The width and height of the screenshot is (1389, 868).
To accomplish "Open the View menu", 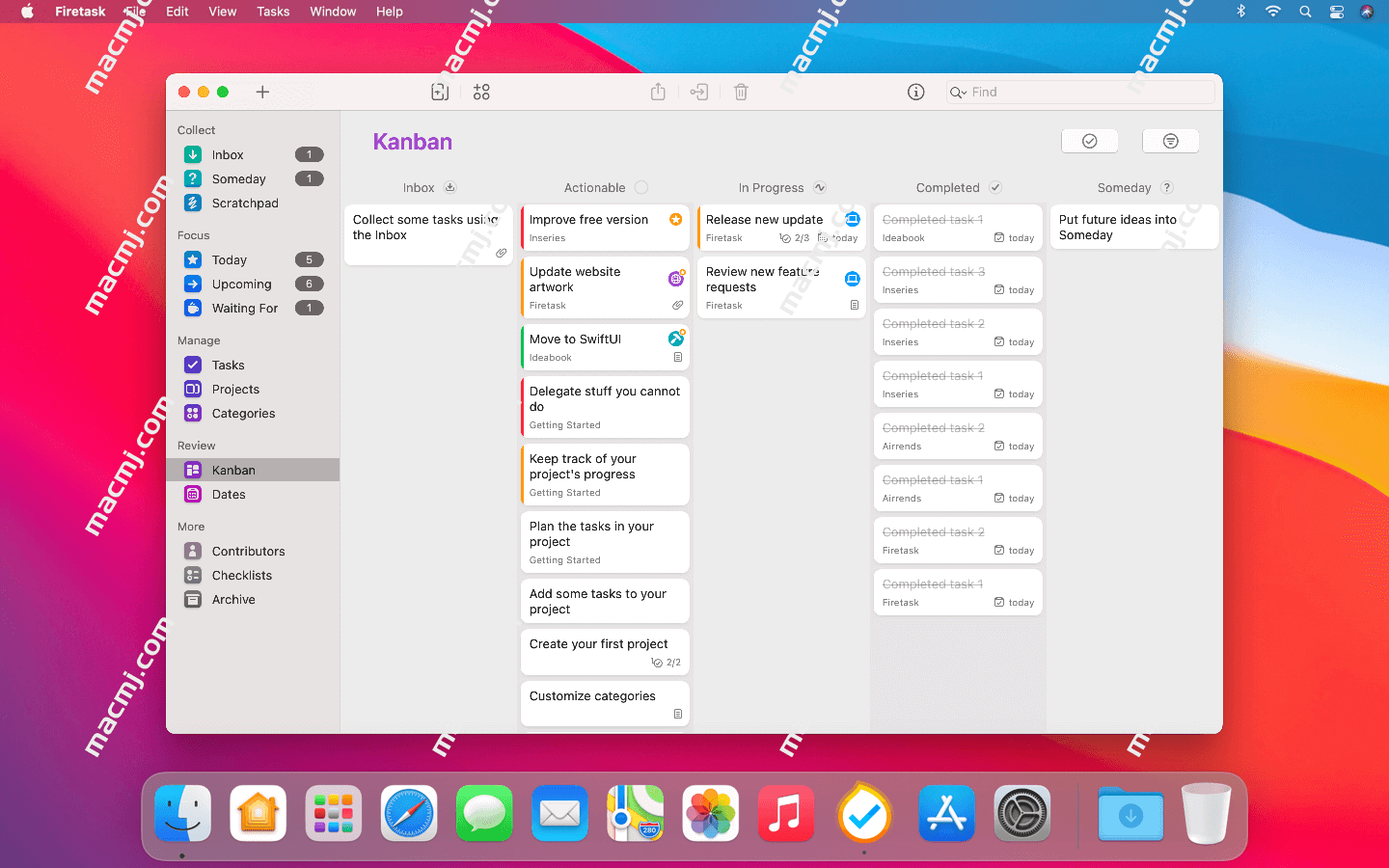I will click(x=223, y=12).
